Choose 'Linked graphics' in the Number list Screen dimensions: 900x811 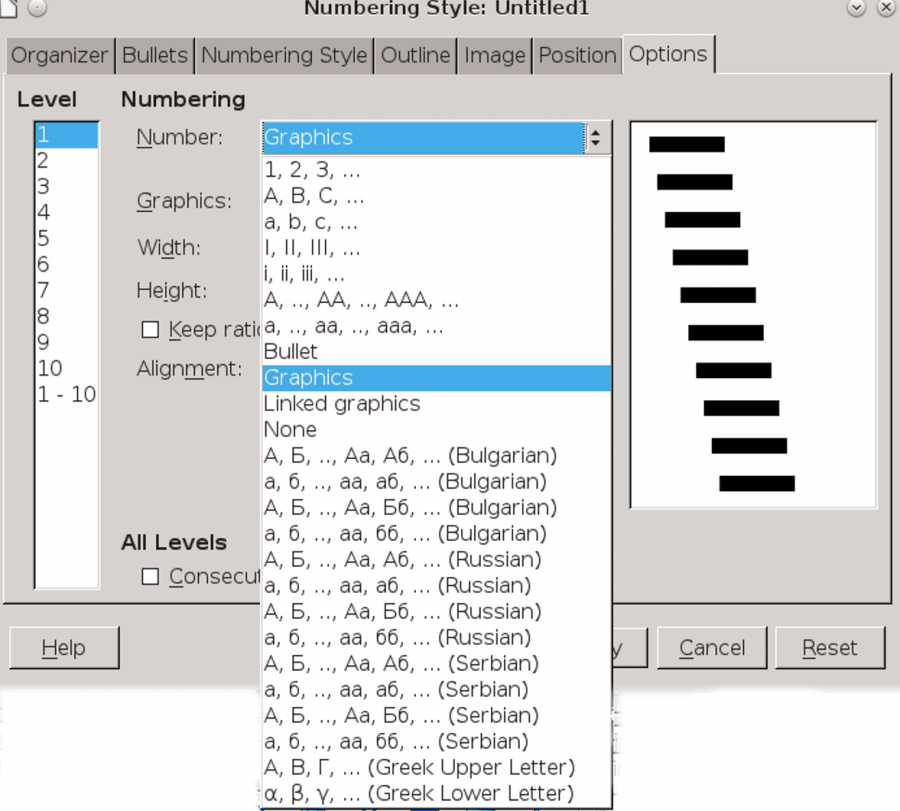tap(341, 403)
